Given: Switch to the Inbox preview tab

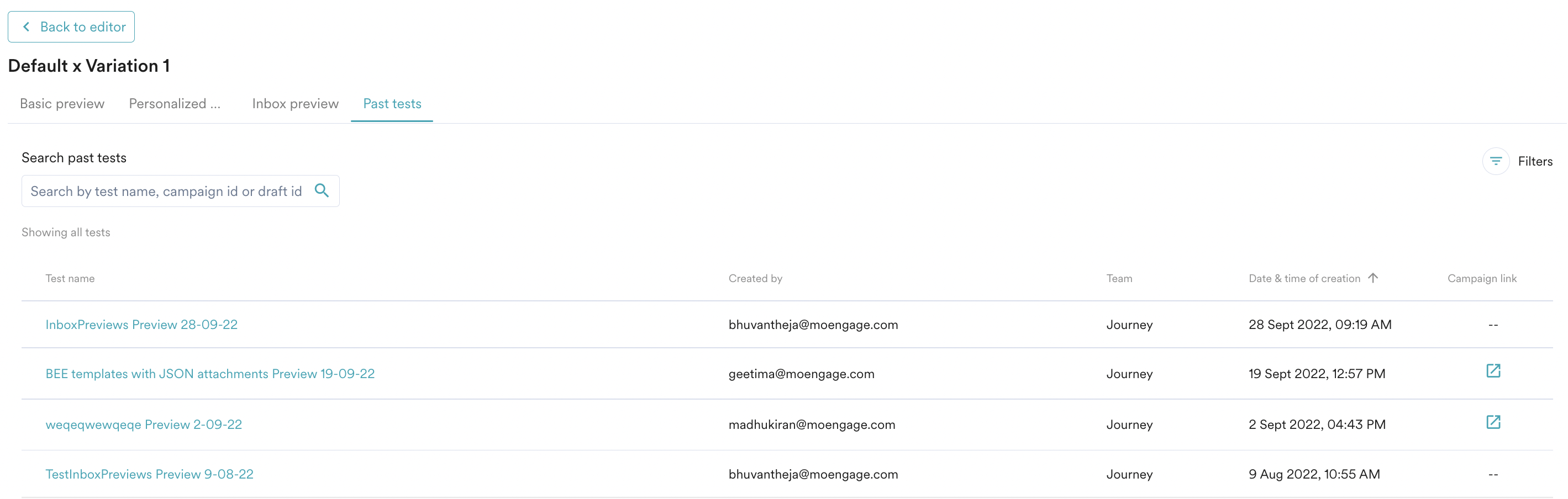Looking at the screenshot, I should pos(295,104).
